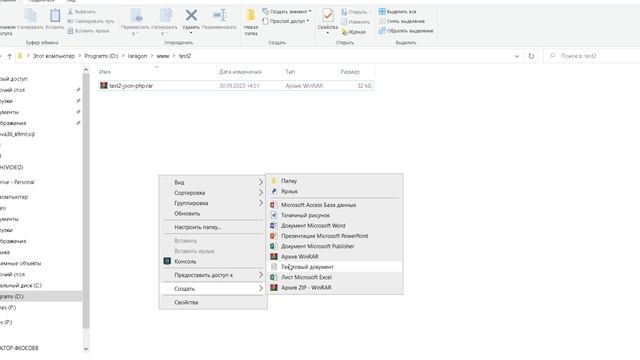The width and height of the screenshot is (640, 360).
Task: Click Invert selection (Обратить выделение)
Action: coord(406,31)
